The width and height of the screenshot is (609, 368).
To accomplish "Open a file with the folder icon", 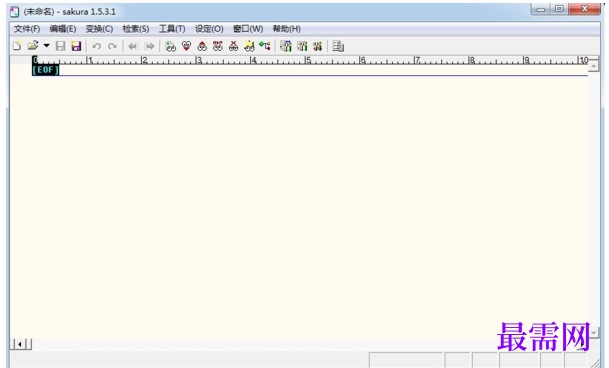I will pyautogui.click(x=33, y=46).
